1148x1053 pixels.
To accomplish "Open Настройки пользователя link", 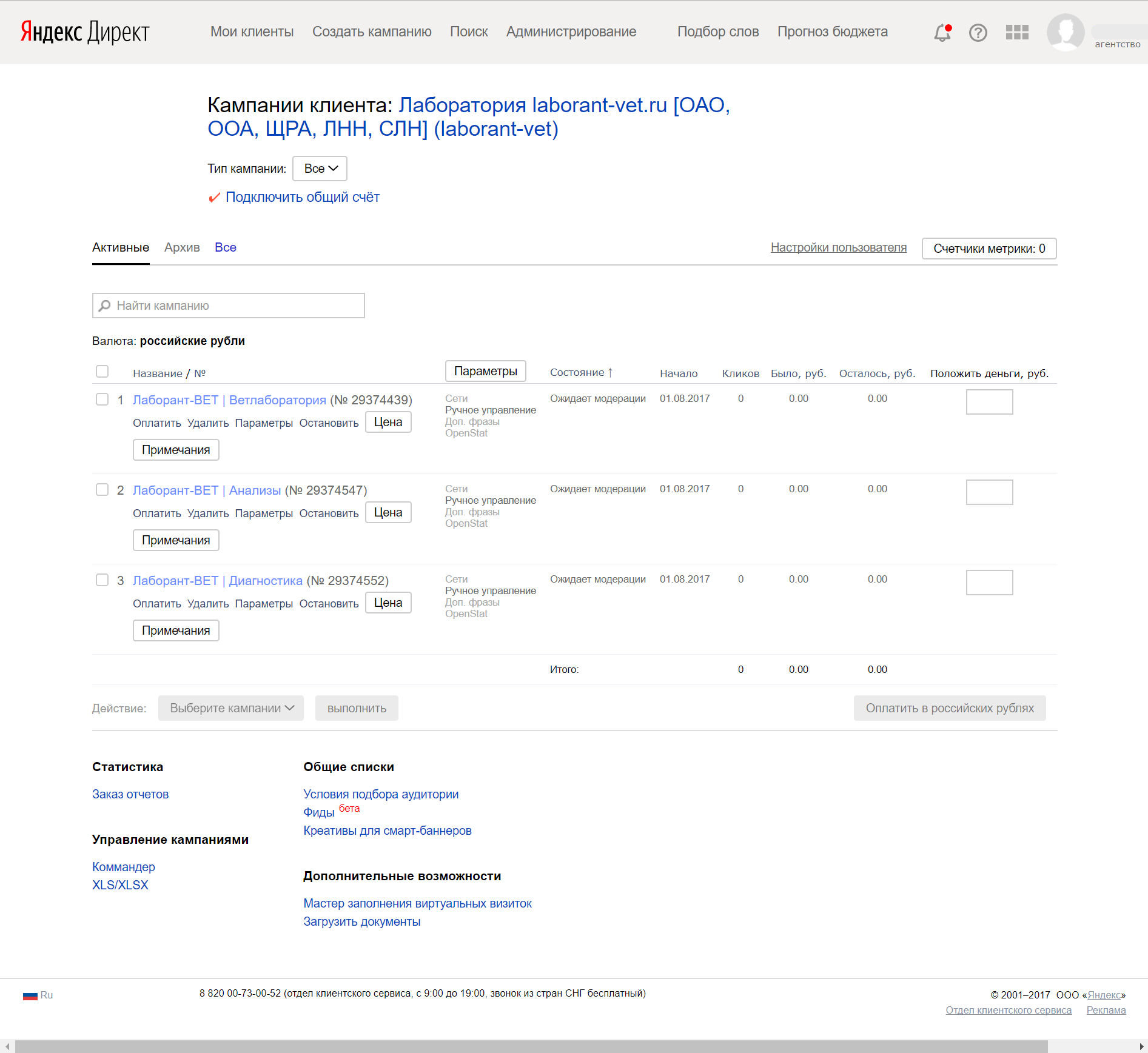I will point(839,247).
